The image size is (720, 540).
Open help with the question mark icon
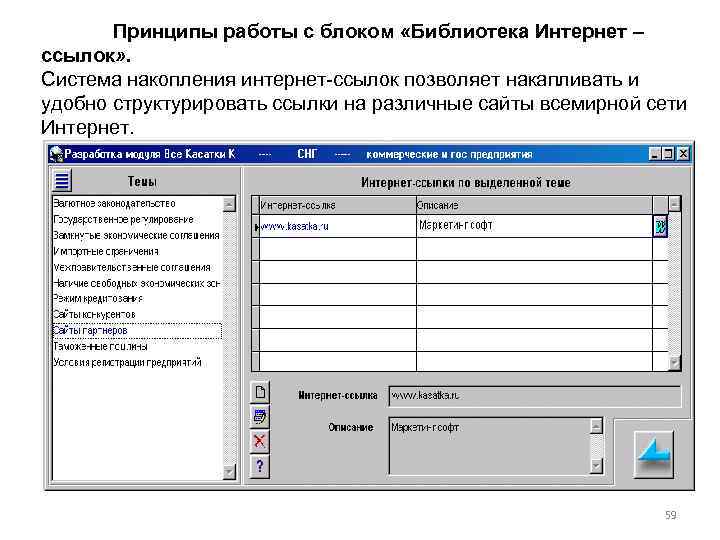coord(260,466)
